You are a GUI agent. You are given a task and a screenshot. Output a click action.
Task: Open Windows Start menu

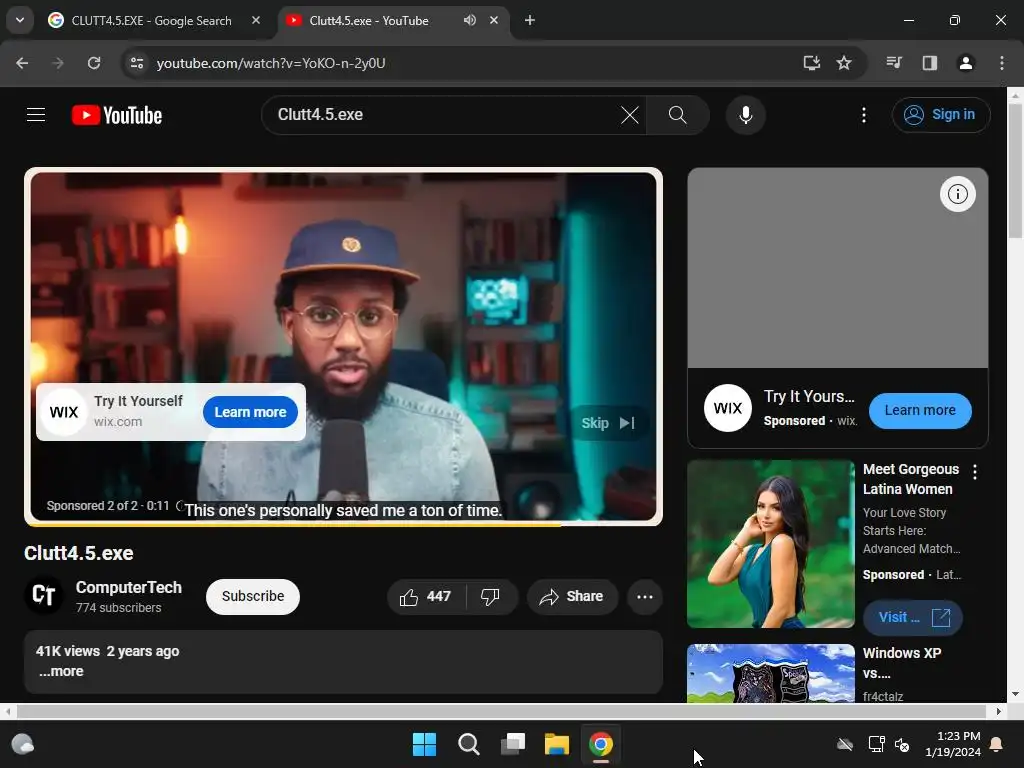(424, 744)
